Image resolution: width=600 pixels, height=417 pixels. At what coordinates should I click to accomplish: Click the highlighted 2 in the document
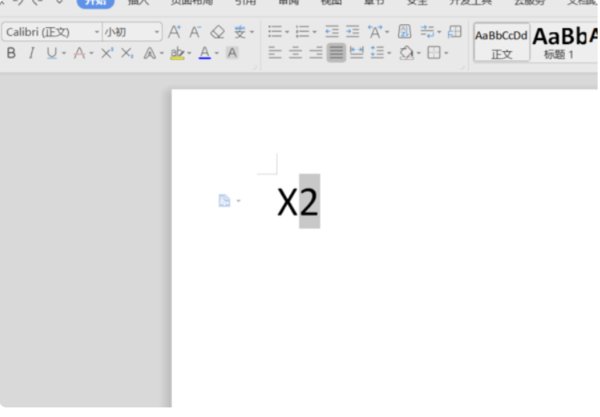click(x=309, y=202)
